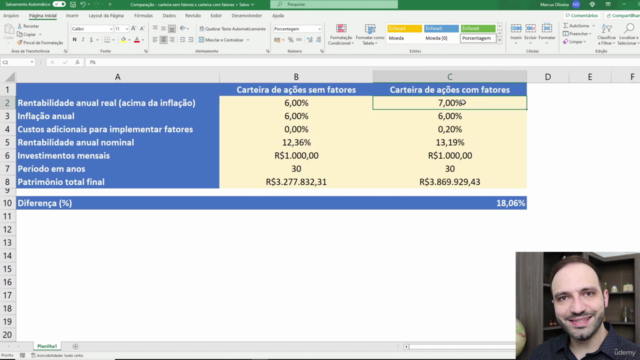
Task: Toggle the Salvamento Automático switch
Action: (59, 4)
